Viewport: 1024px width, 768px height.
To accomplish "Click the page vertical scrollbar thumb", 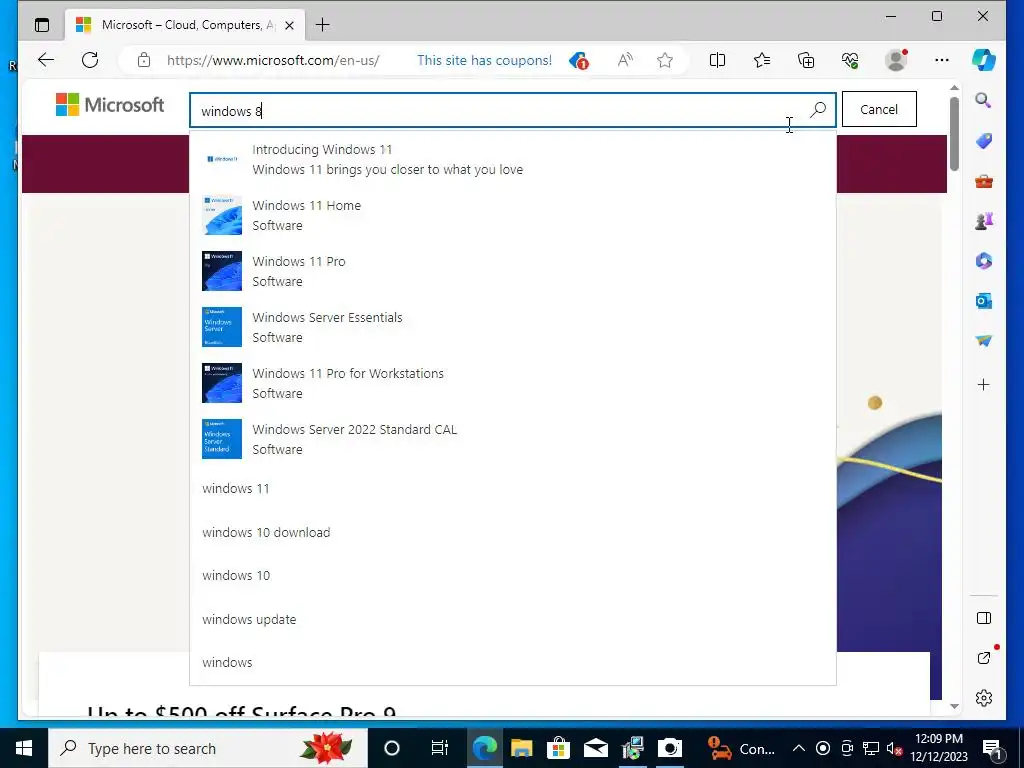I will pos(954,133).
